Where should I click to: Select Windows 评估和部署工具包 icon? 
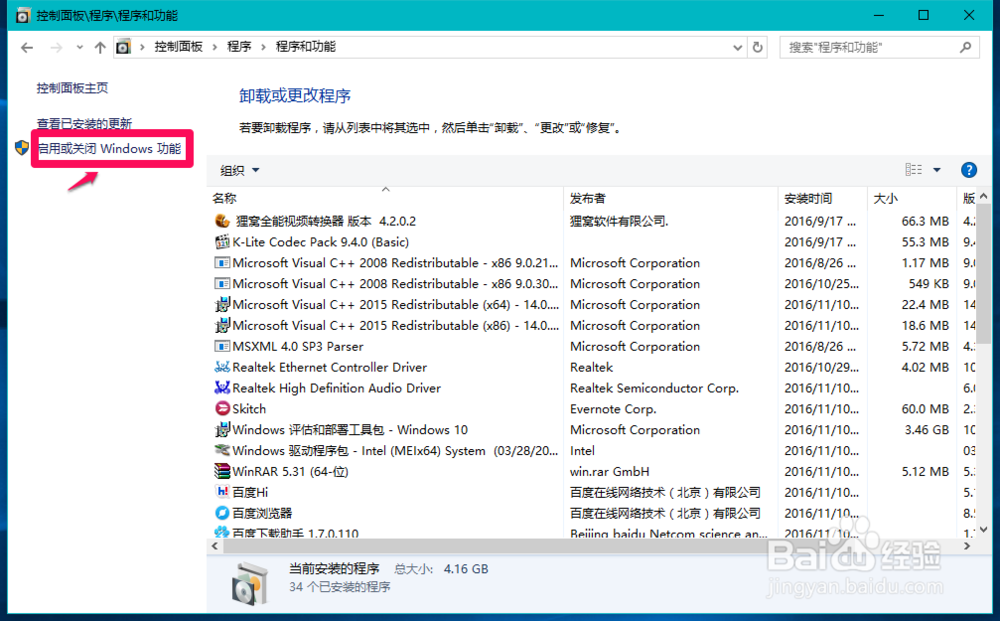(222, 430)
